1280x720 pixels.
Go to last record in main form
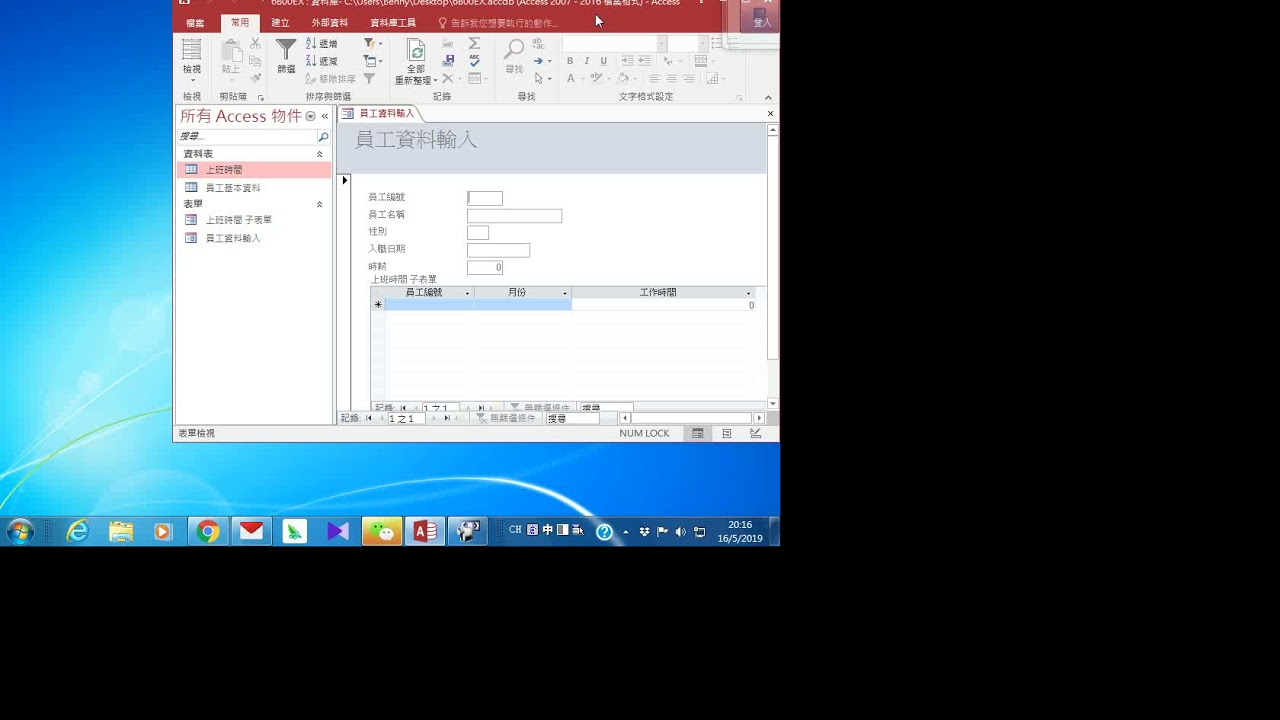click(446, 419)
